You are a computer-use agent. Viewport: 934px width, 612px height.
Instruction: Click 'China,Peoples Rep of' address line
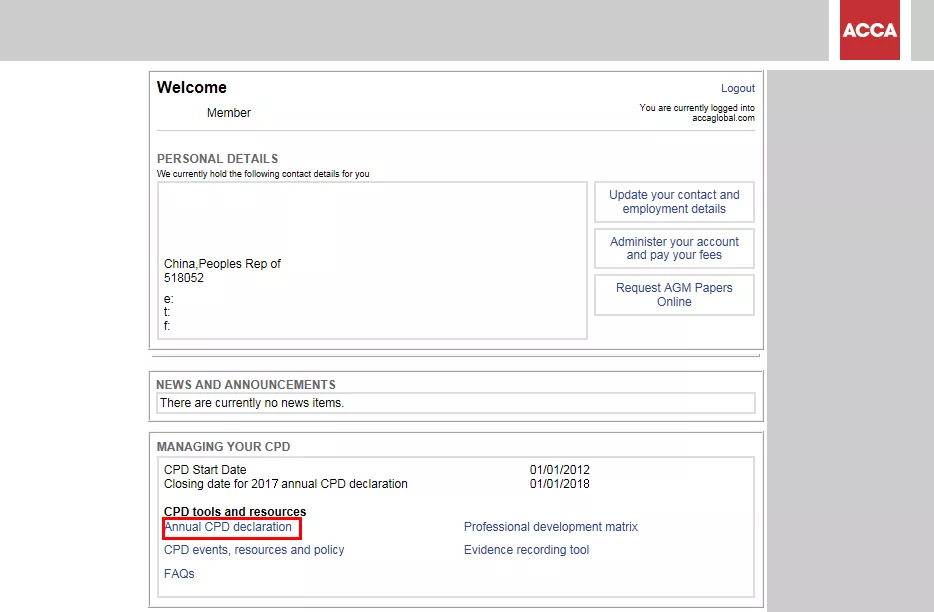222,263
